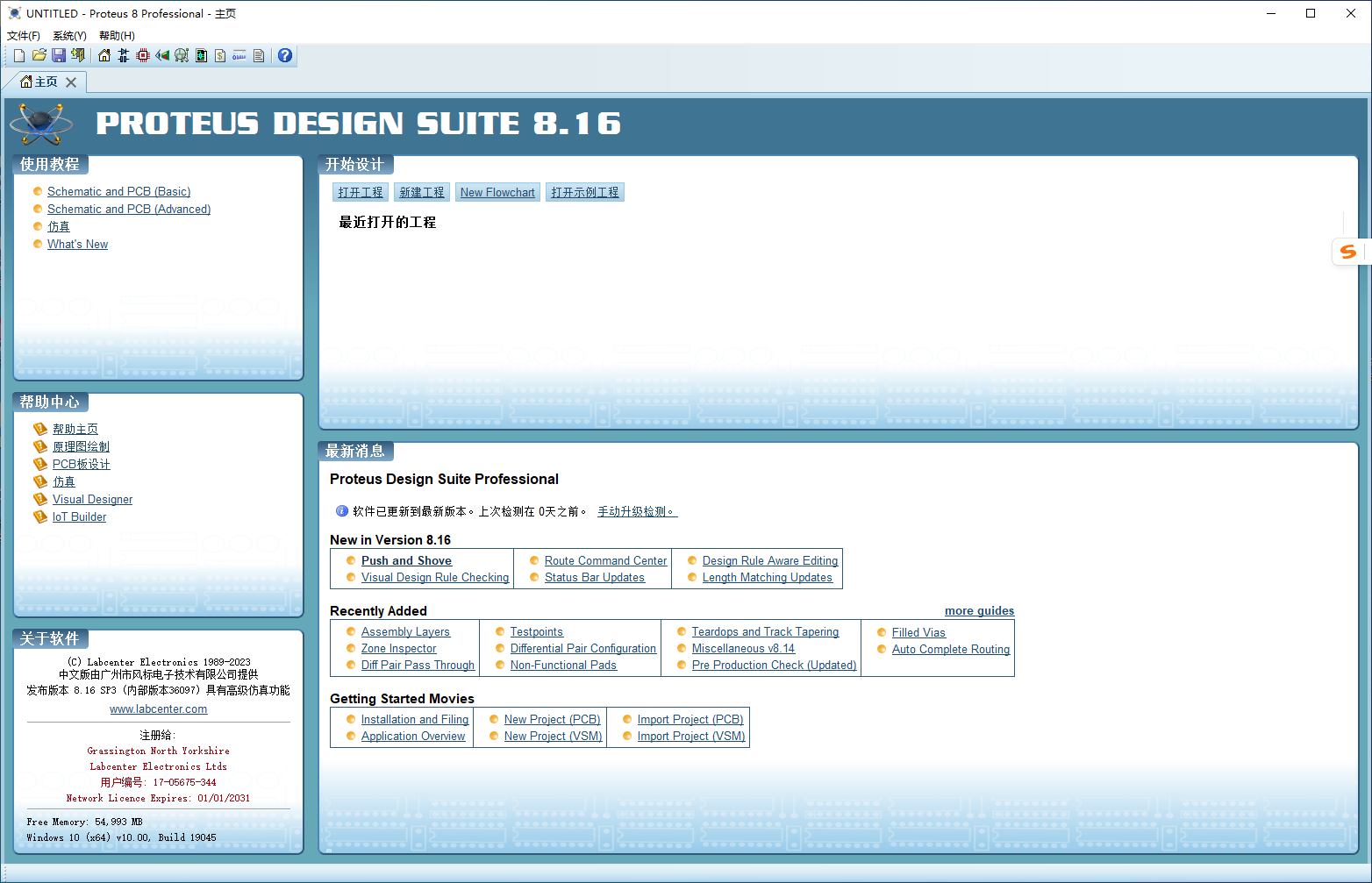Open the 仿真 help link under 帮助中心
This screenshot has height=883, width=1372.
coord(64,481)
